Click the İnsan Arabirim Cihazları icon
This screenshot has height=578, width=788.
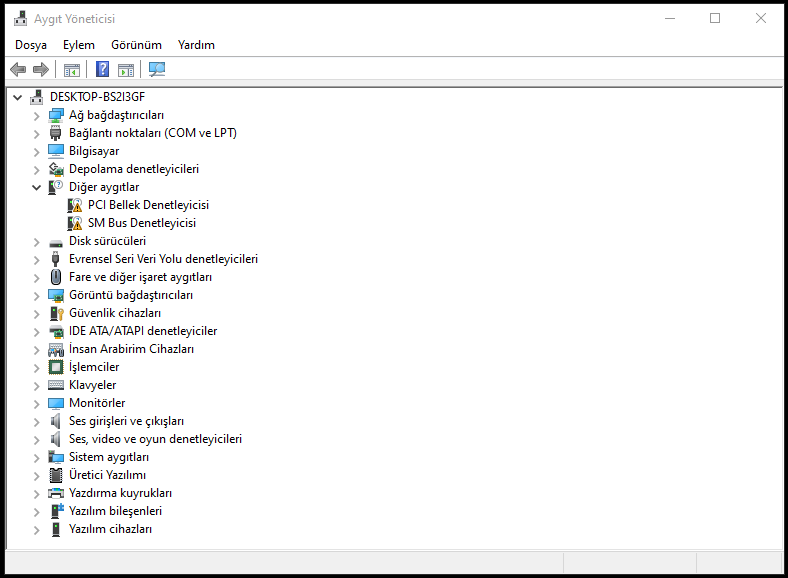click(x=56, y=349)
